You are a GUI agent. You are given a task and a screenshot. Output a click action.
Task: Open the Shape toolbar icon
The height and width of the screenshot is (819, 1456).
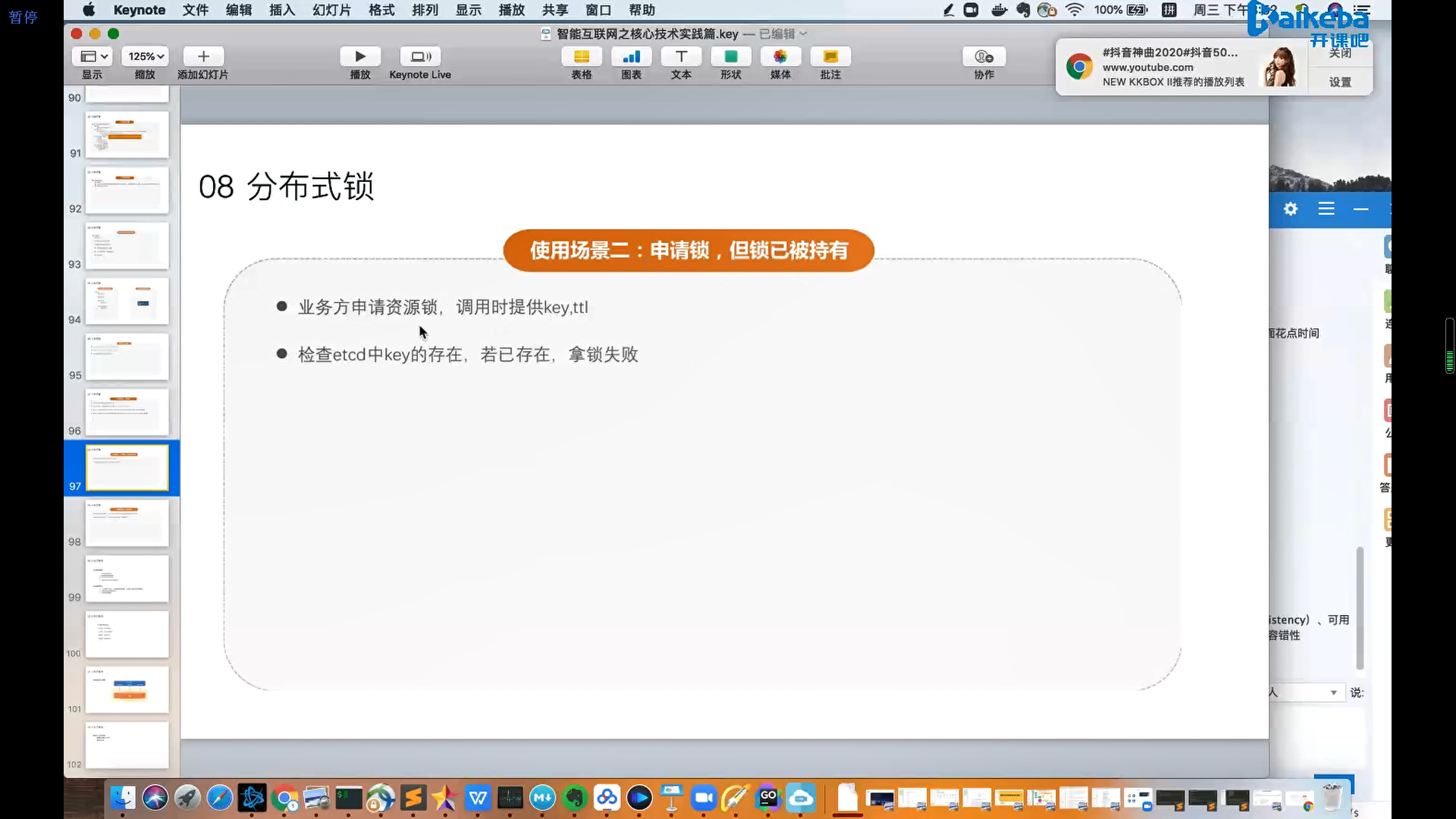click(x=730, y=57)
